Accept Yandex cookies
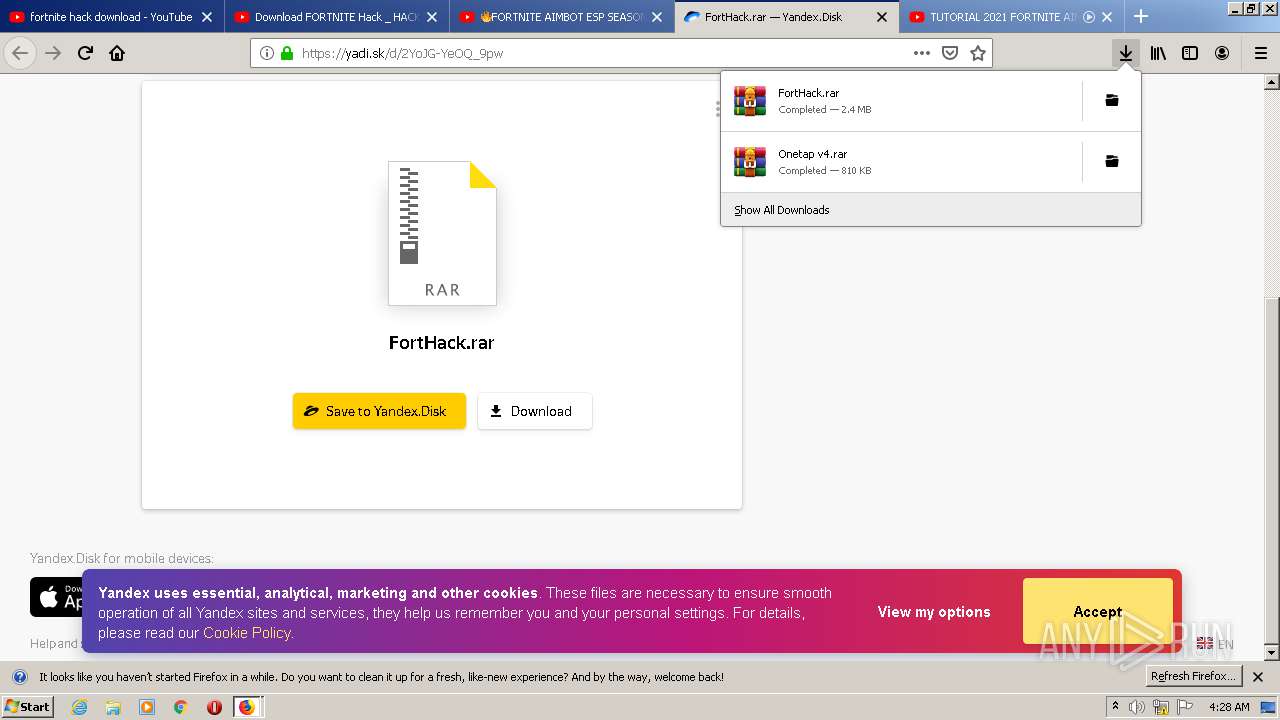This screenshot has width=1280, height=720. pyautogui.click(x=1097, y=611)
